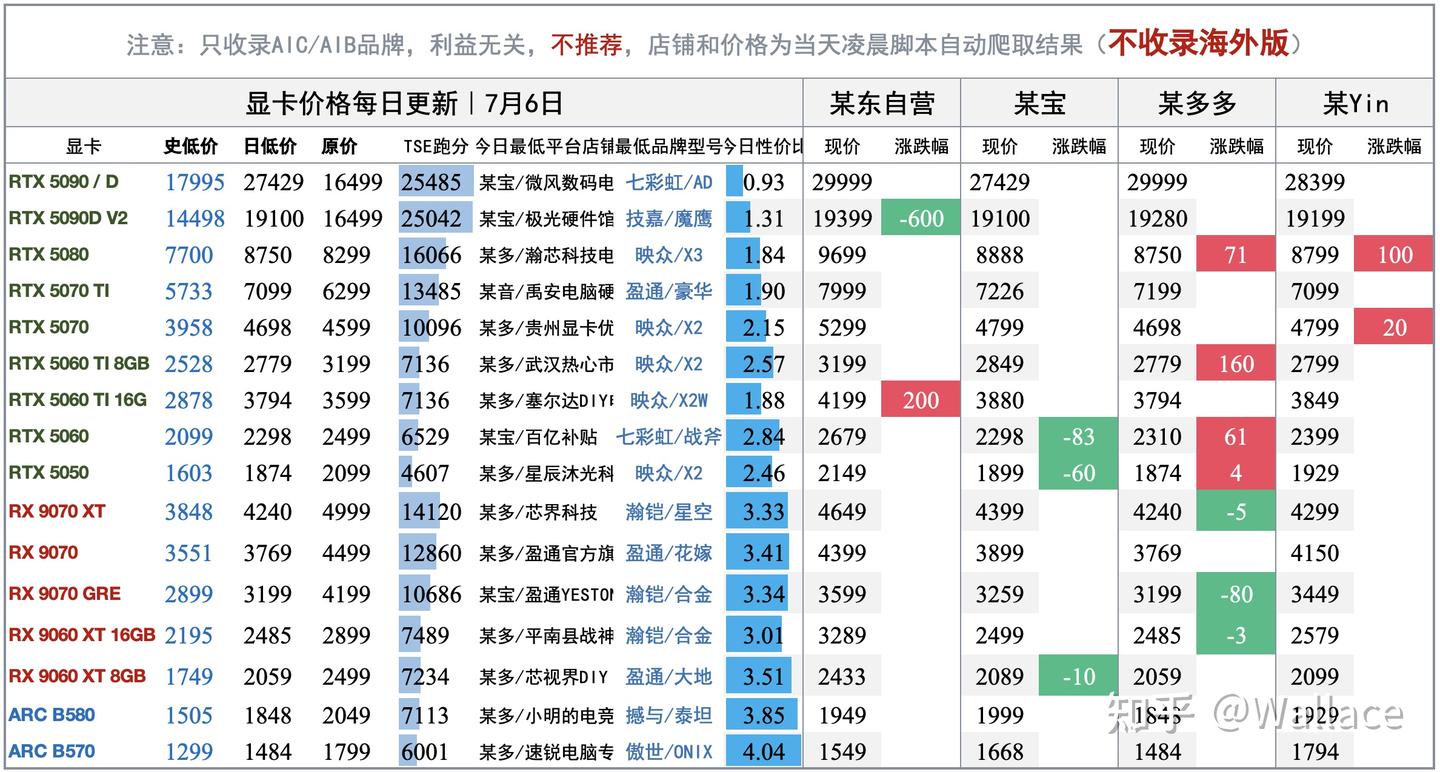Viewport: 1440px width, 772px height.
Task: Select the RX 9060 XT 16GB row label
Action: pos(82,634)
